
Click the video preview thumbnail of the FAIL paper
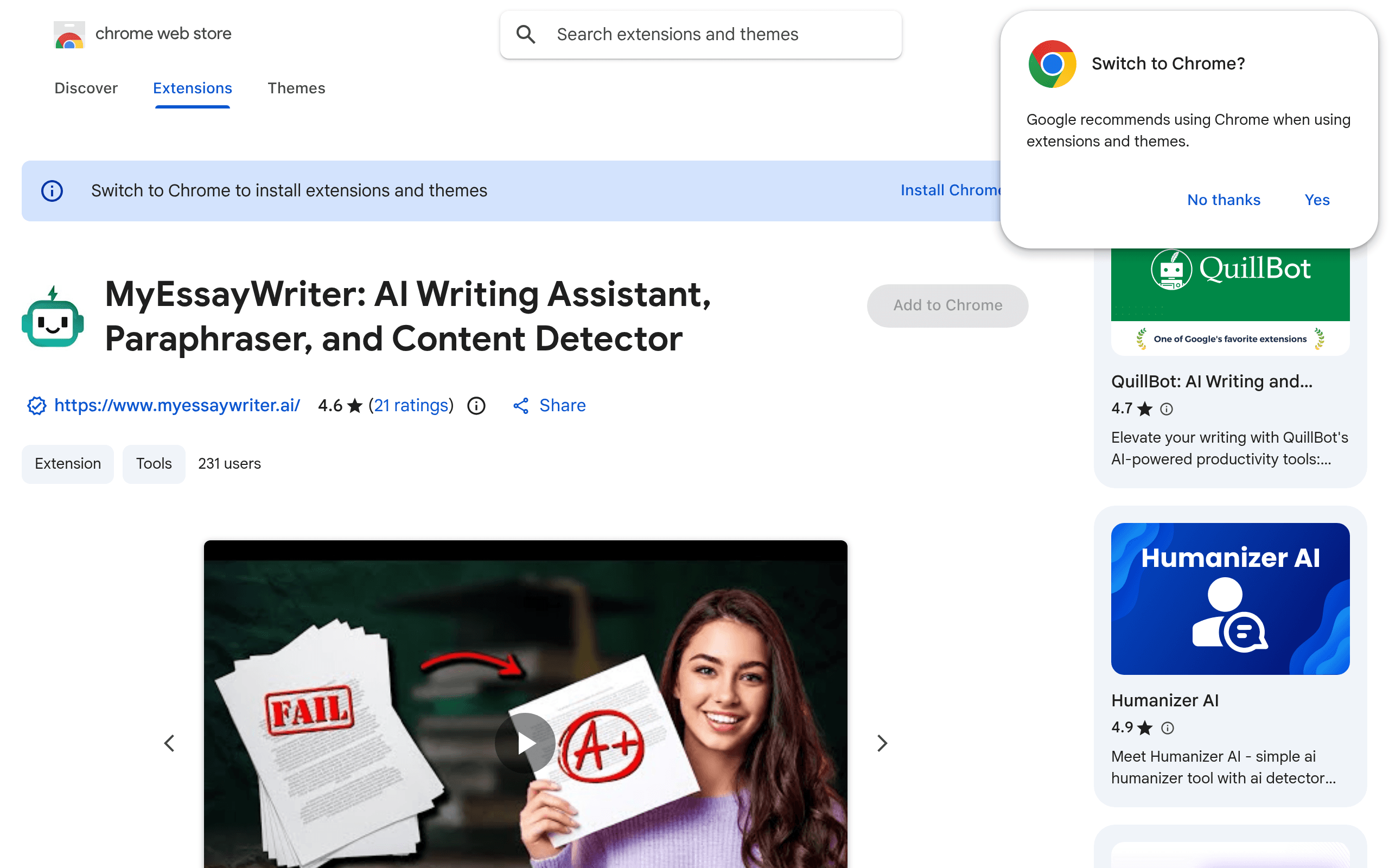click(x=525, y=704)
